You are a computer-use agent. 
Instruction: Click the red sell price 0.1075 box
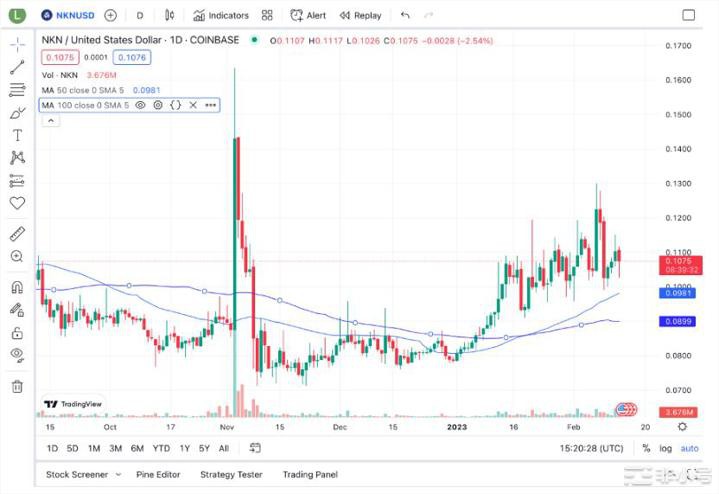[x=57, y=58]
